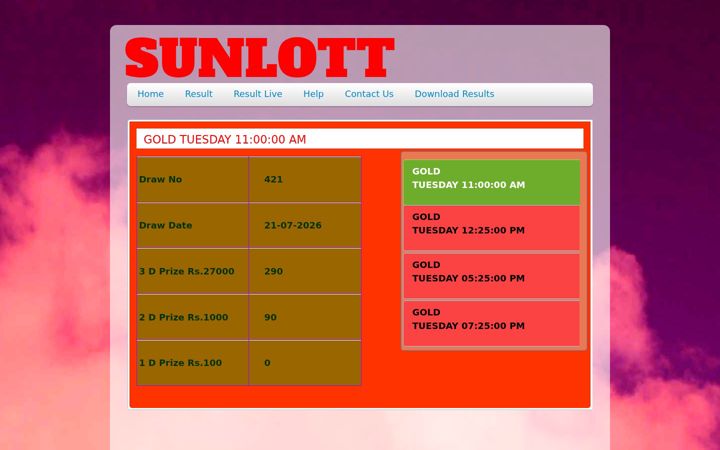Click the GOLD TUESDAY 11:00:00 AM title bar
The height and width of the screenshot is (450, 720).
360,139
